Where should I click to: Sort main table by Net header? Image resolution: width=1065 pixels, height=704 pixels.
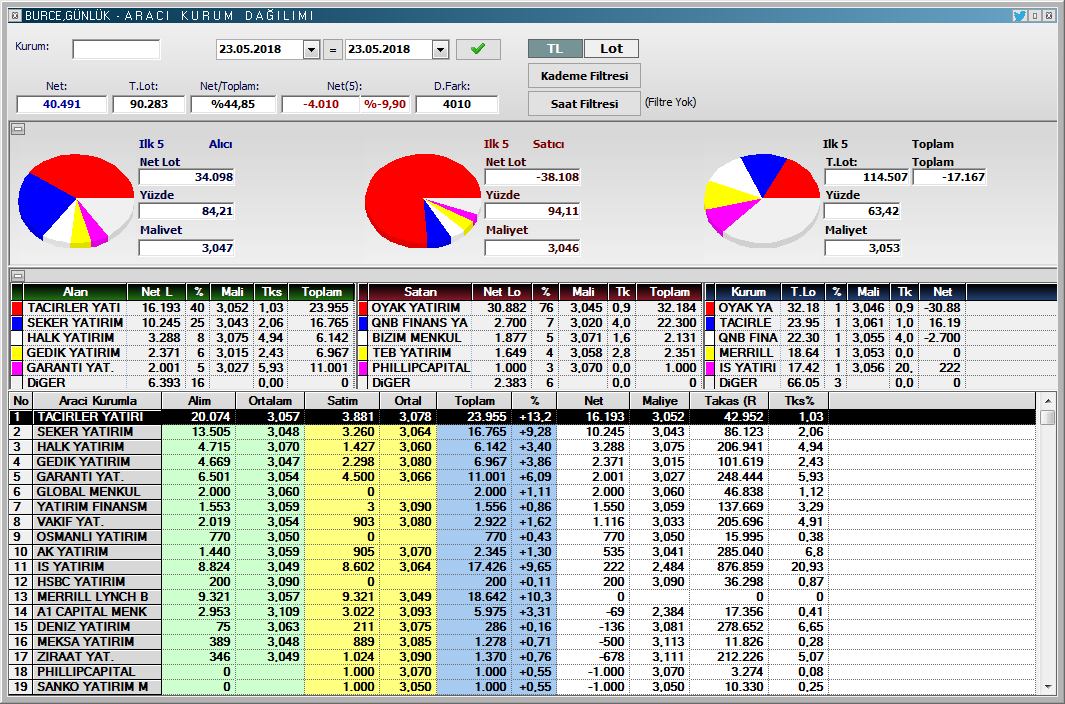[x=593, y=401]
